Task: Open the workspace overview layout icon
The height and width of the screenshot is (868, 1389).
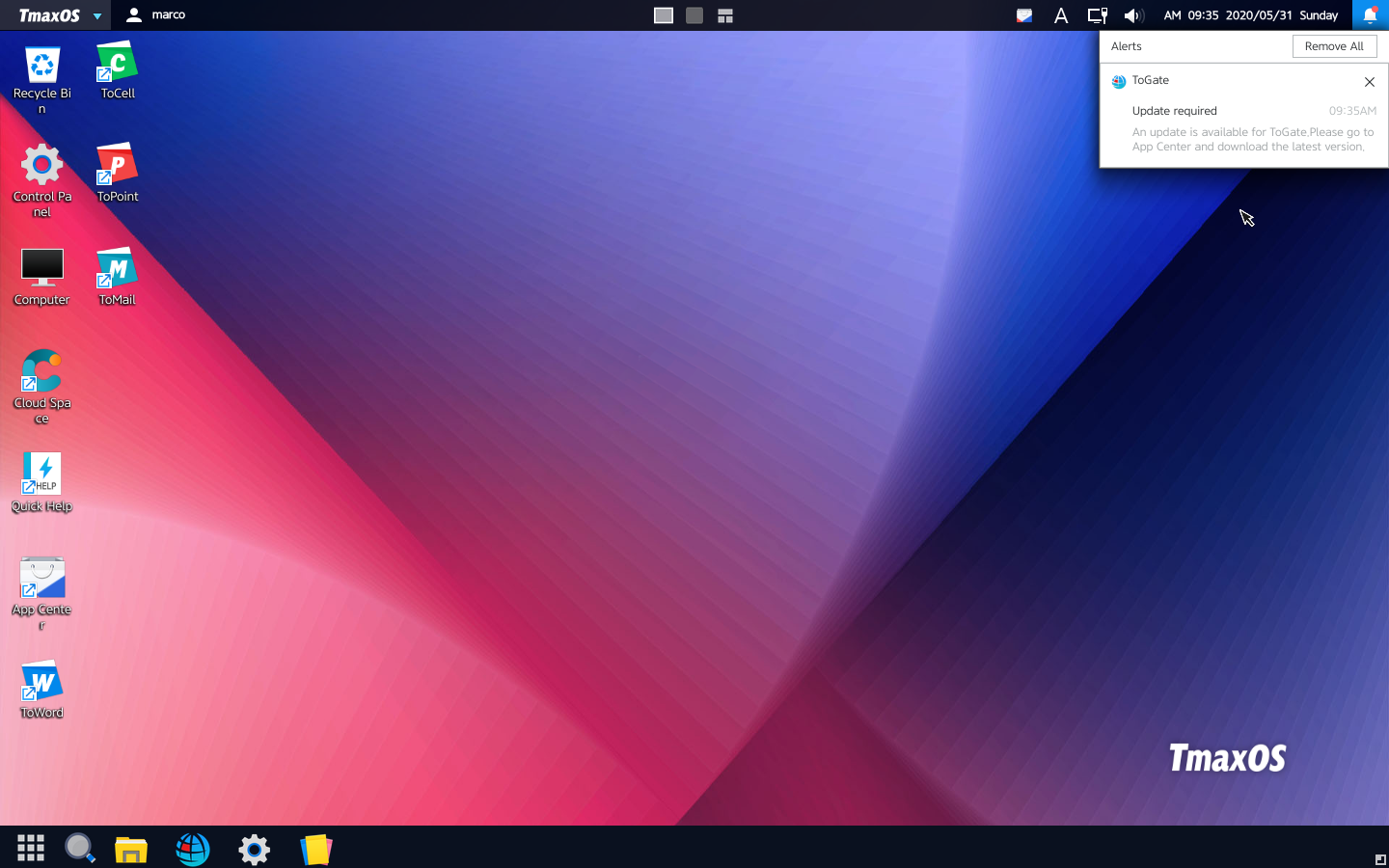Action: click(725, 15)
